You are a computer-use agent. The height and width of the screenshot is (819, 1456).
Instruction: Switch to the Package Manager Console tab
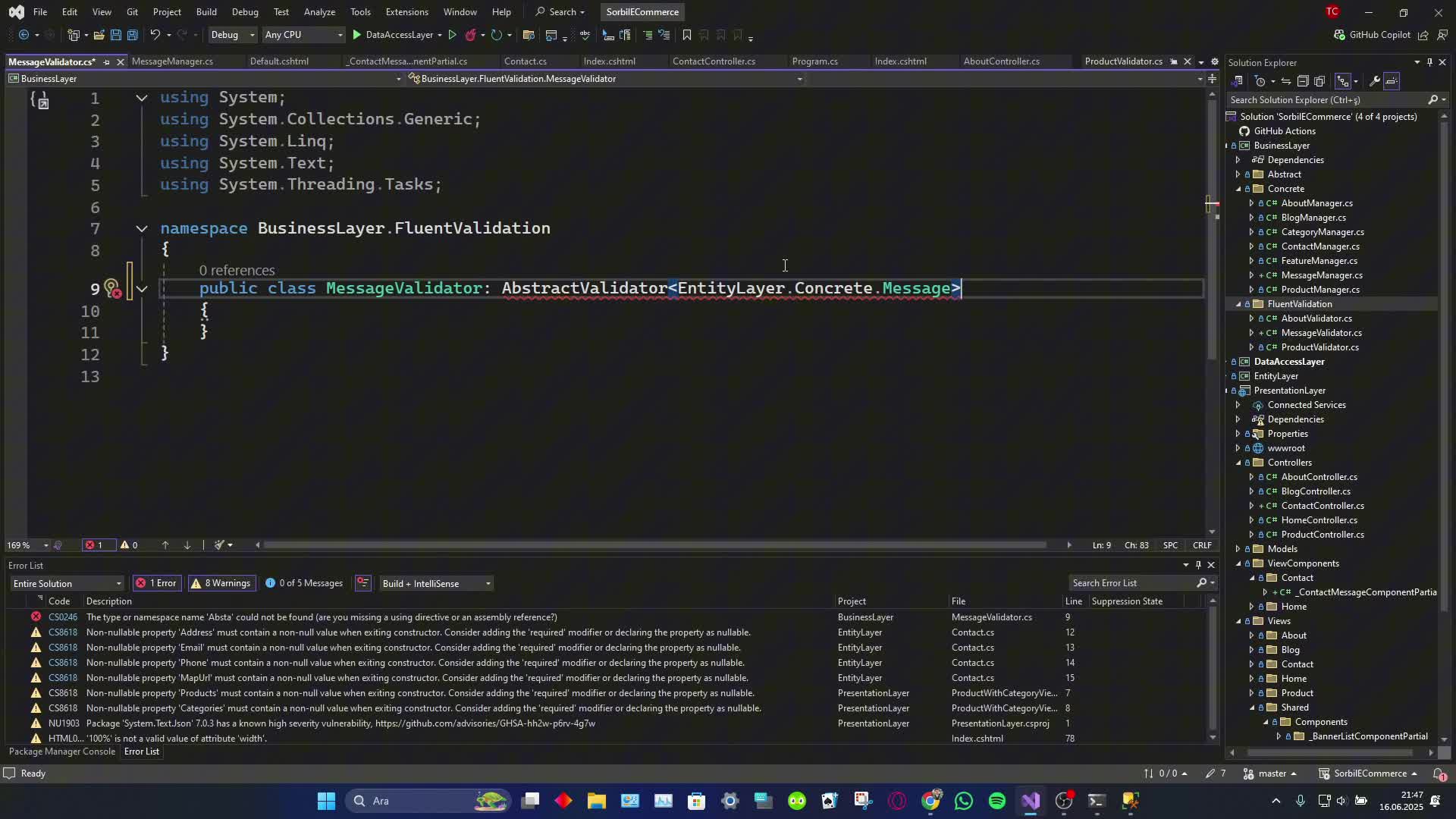(x=62, y=752)
